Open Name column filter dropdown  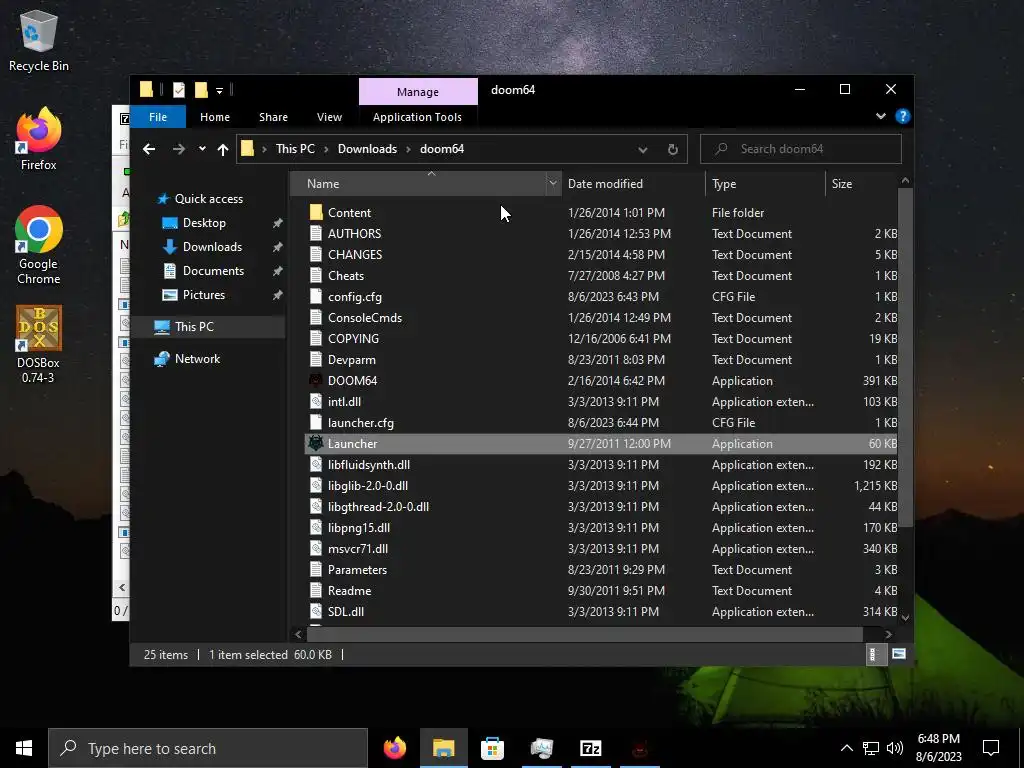pyautogui.click(x=553, y=184)
